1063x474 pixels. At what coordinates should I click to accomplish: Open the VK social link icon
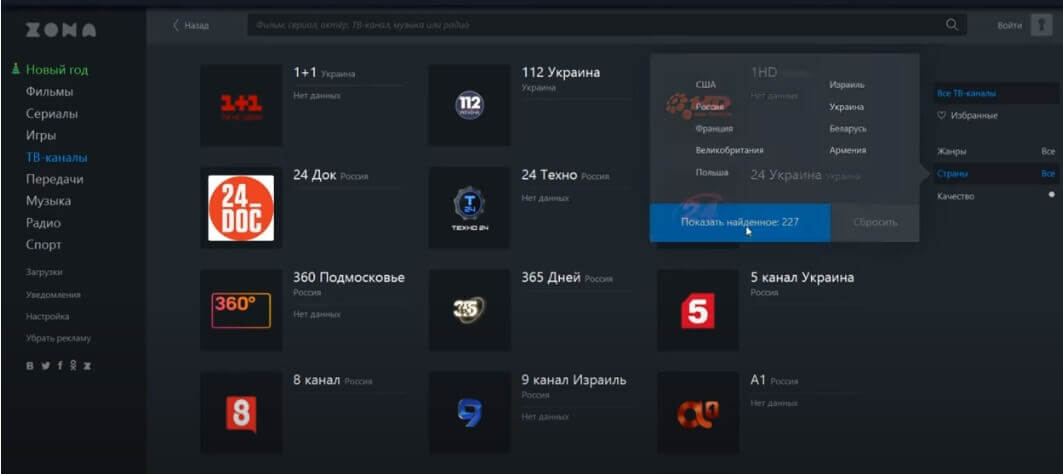[30, 366]
